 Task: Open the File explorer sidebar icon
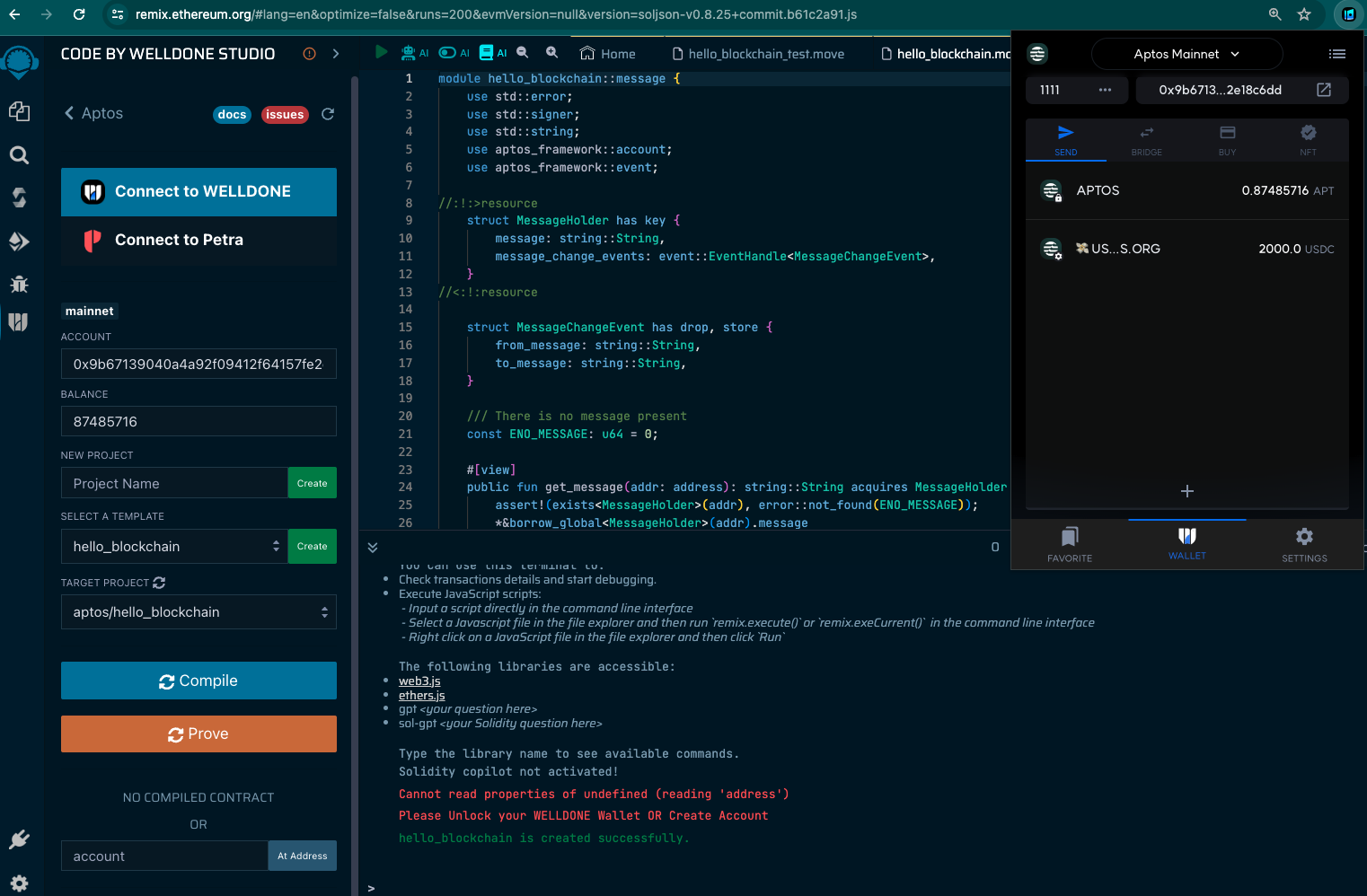point(19,111)
